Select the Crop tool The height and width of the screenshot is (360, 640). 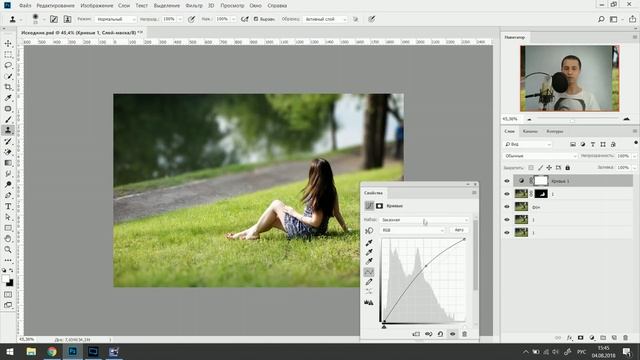8,87
